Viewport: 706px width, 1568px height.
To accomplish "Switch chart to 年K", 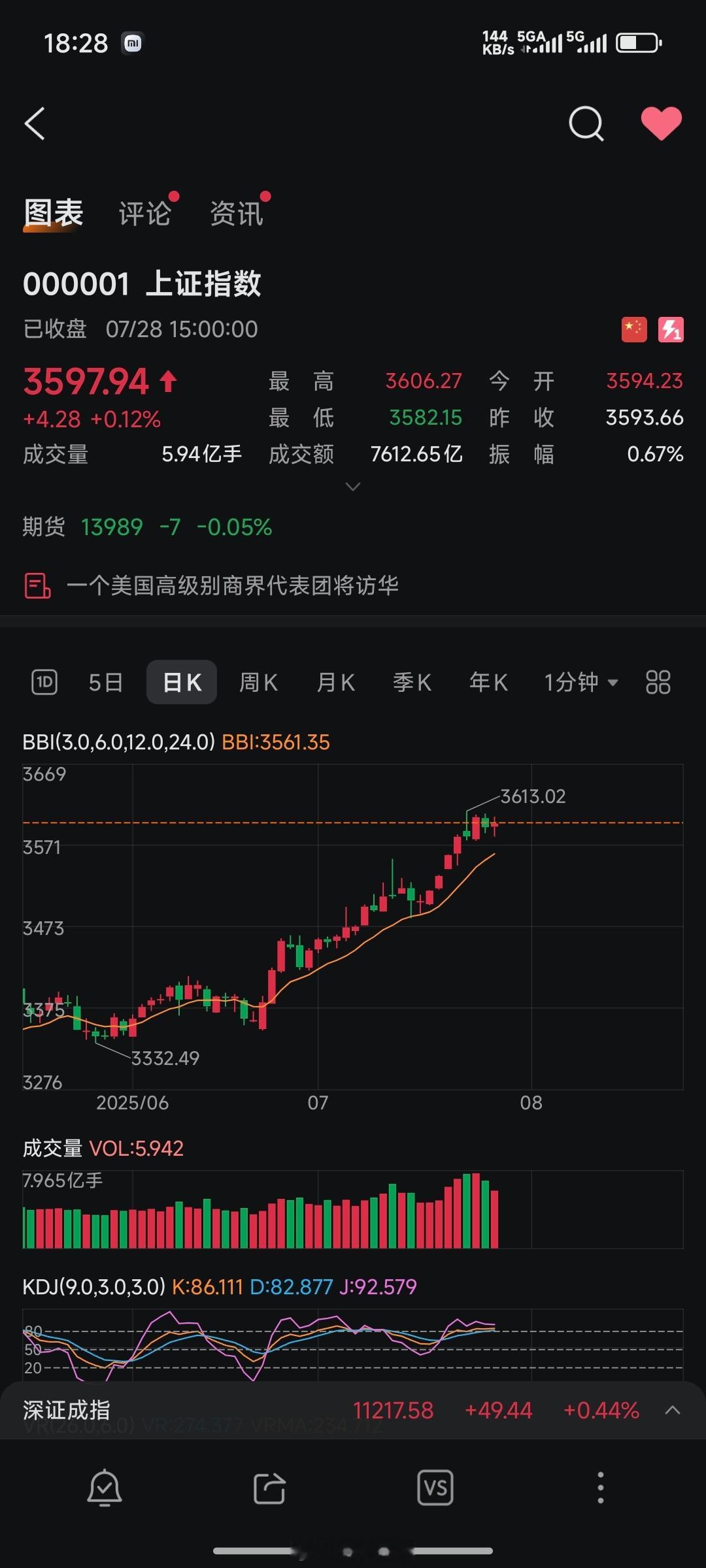I will [x=488, y=682].
